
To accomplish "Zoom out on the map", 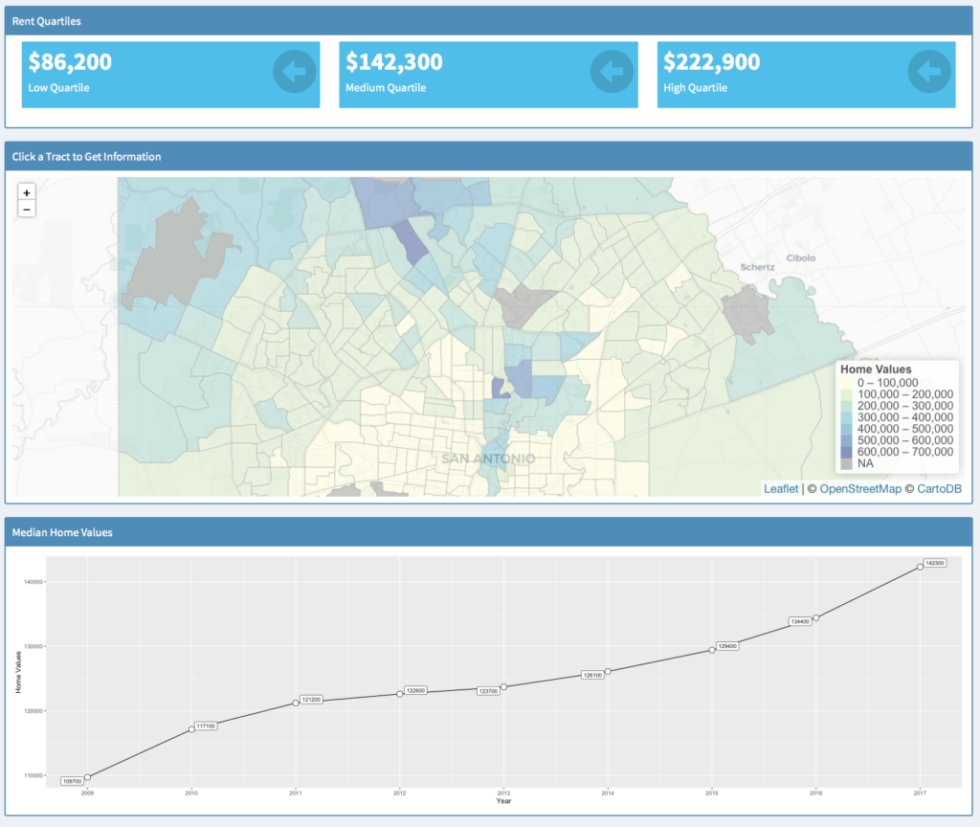I will 26,209.
